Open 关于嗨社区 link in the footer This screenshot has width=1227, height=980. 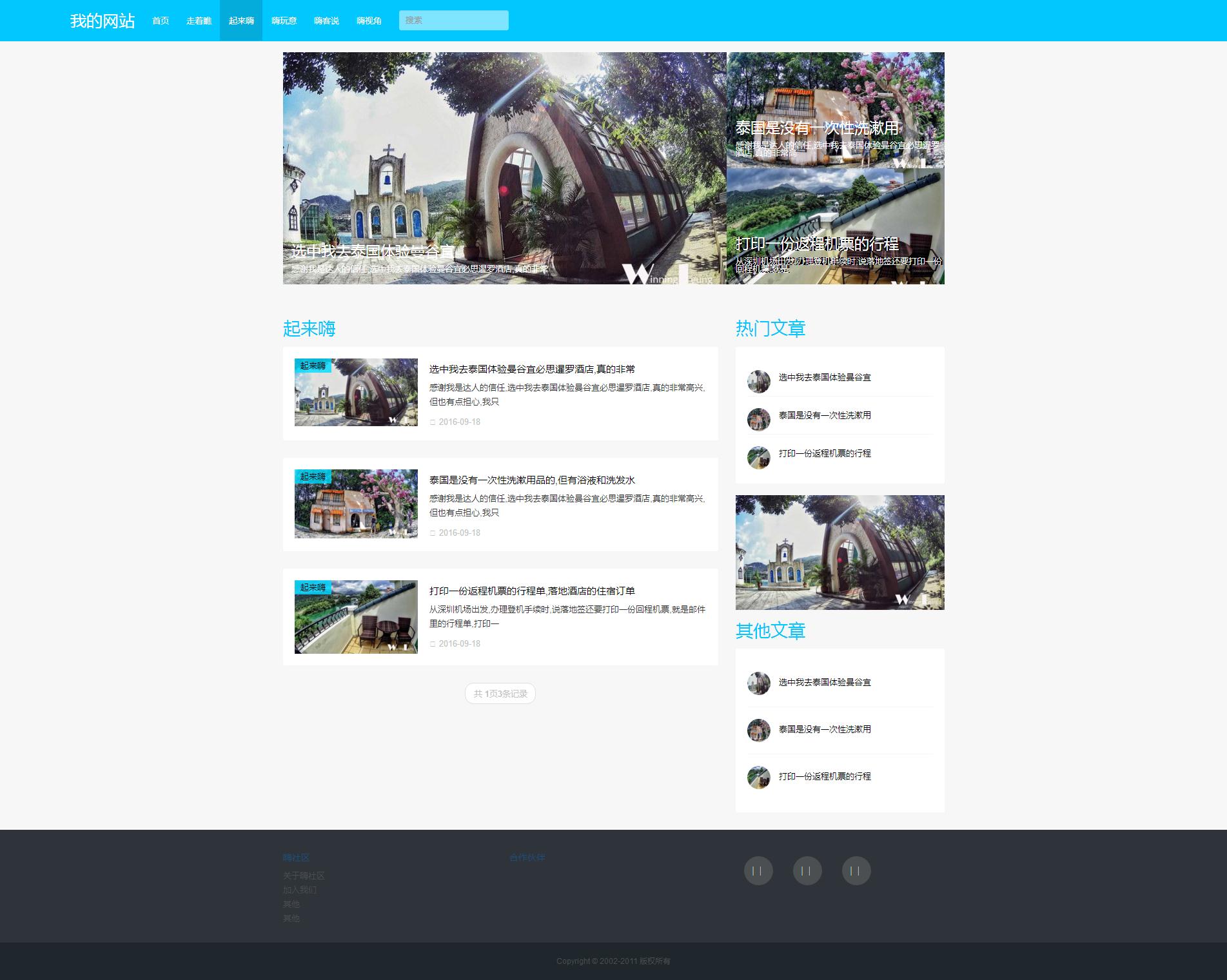tap(304, 876)
